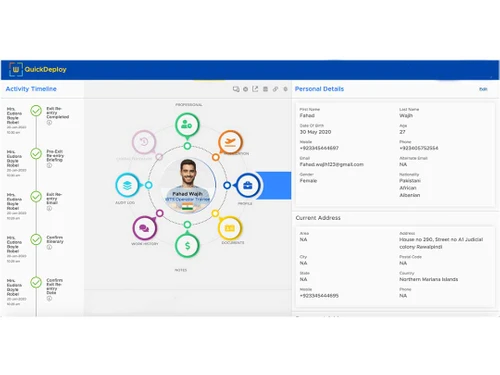
Task: Click the faded pink history clock icon
Action: click(144, 142)
